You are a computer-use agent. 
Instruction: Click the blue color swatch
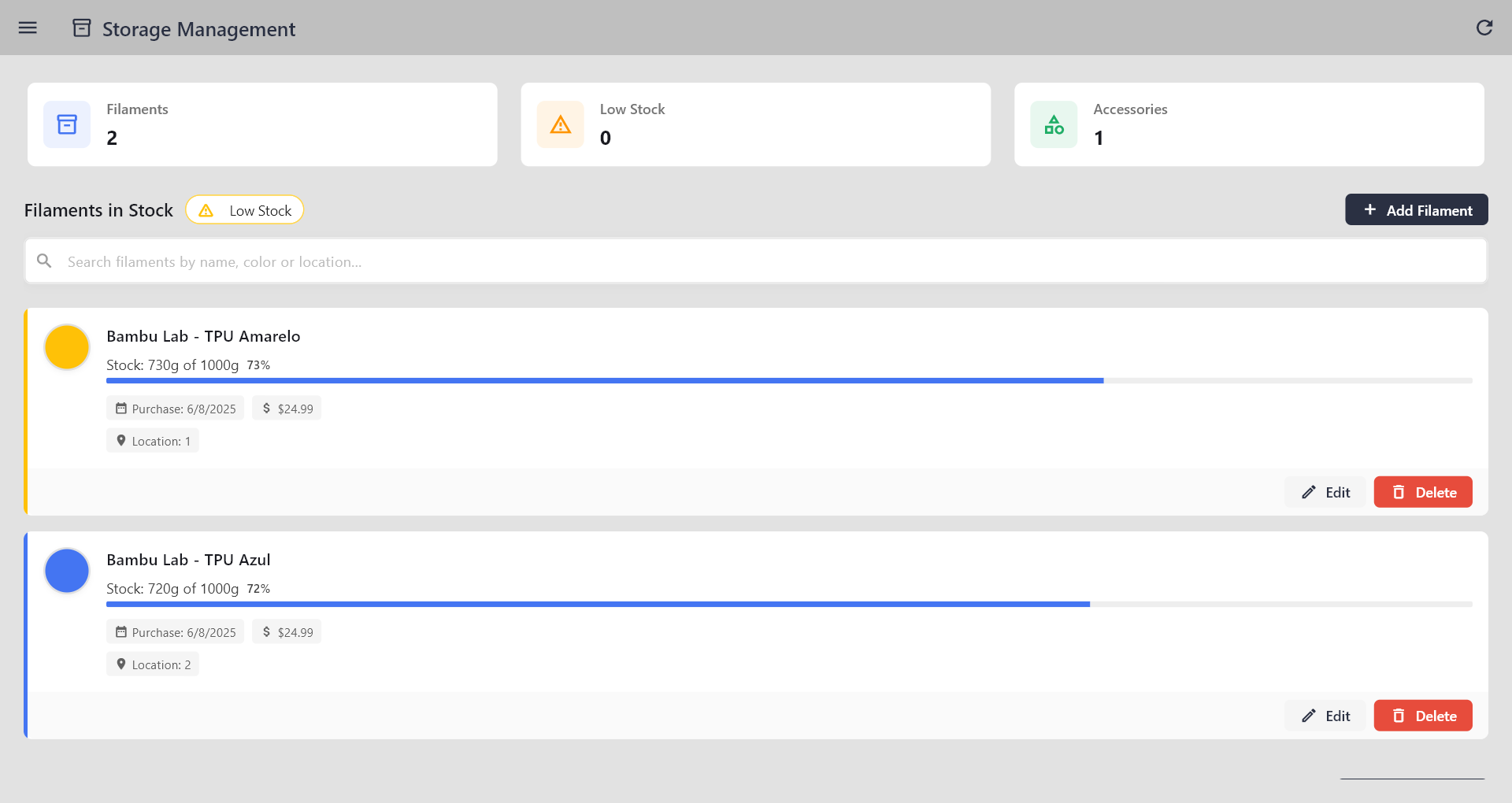(x=67, y=571)
